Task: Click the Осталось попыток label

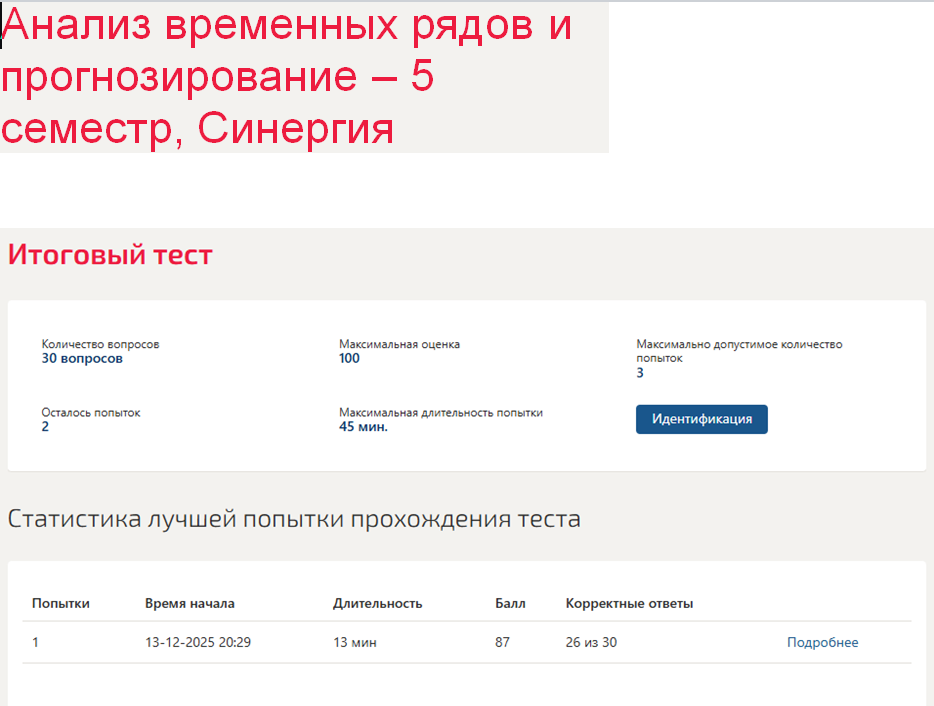Action: point(91,412)
